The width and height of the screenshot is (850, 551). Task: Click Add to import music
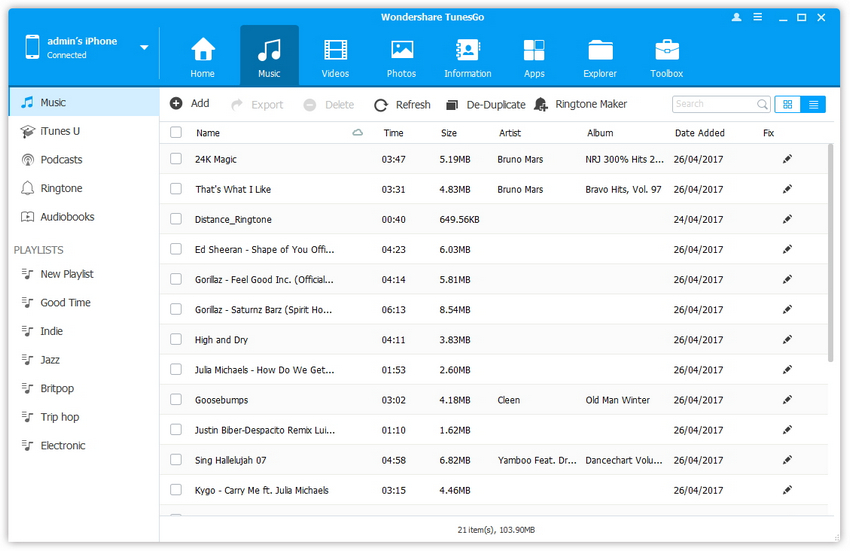[x=190, y=103]
